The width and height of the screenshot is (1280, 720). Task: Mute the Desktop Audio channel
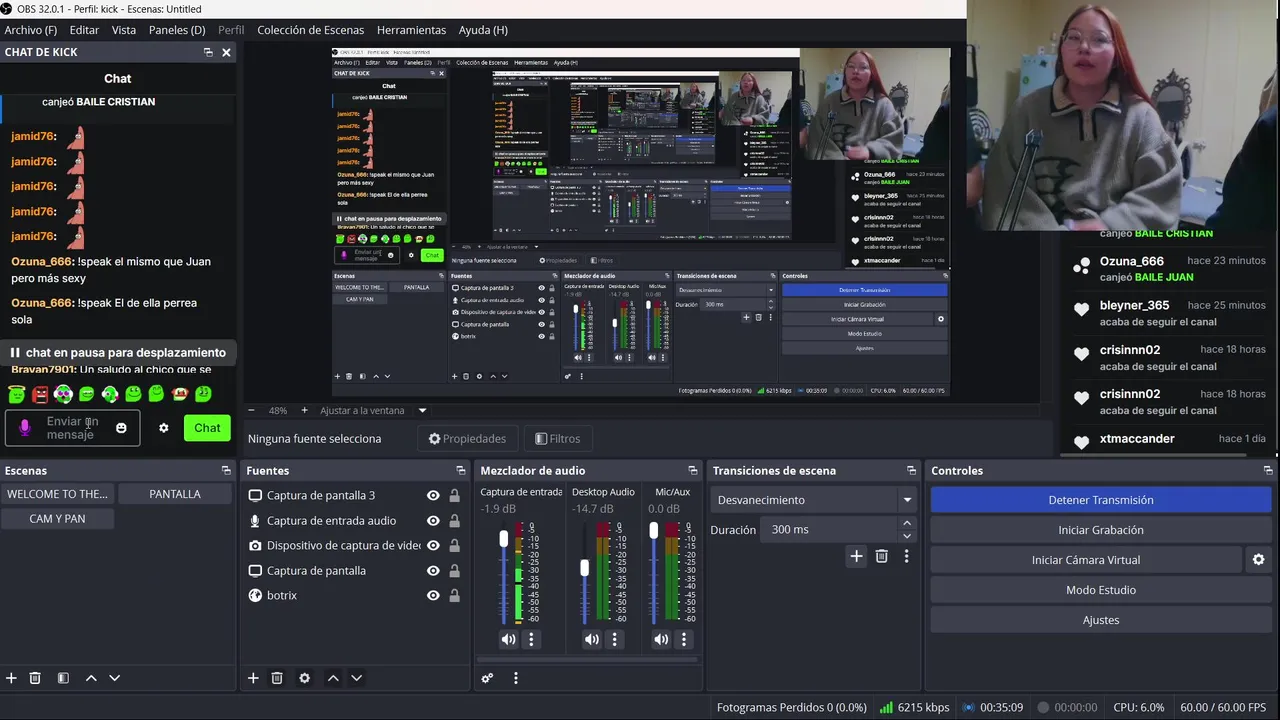(x=592, y=639)
